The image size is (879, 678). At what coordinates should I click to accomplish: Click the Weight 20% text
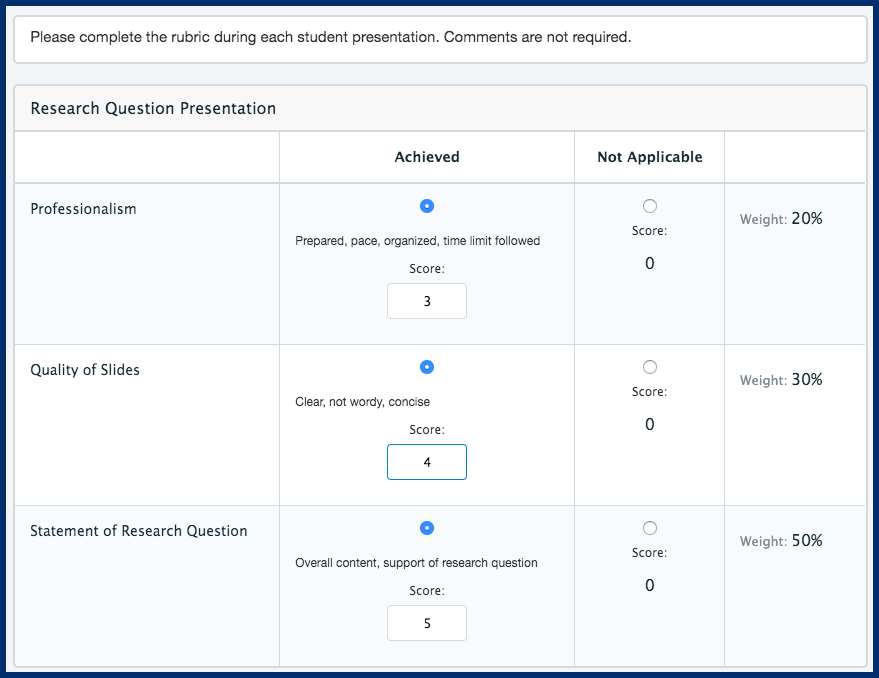(x=780, y=219)
